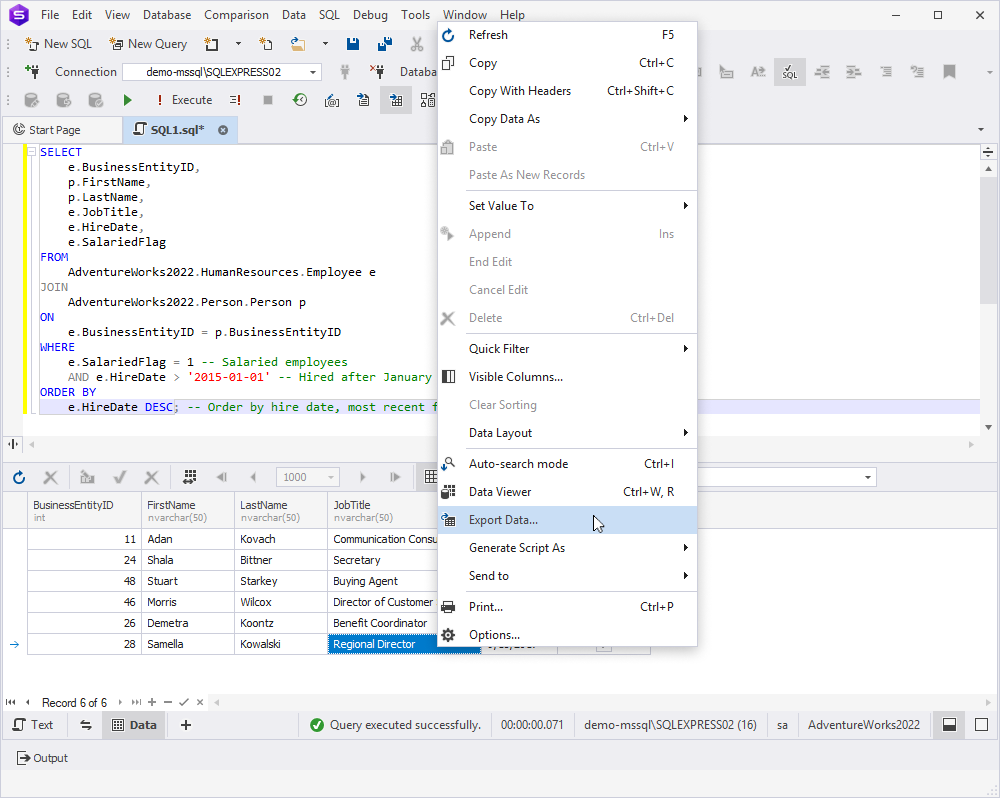Collapse the SELECT code block
1000x798 pixels.
tap(31, 152)
